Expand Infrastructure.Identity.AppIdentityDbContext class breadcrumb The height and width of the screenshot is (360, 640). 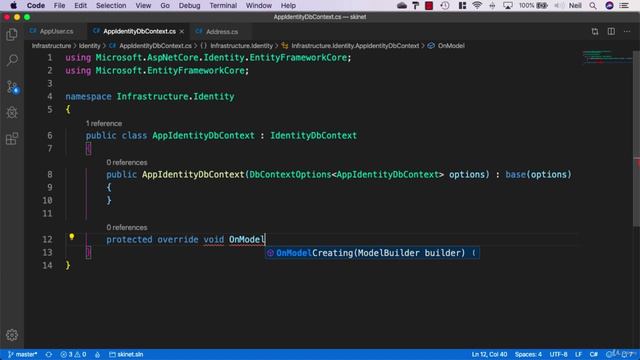coord(355,46)
